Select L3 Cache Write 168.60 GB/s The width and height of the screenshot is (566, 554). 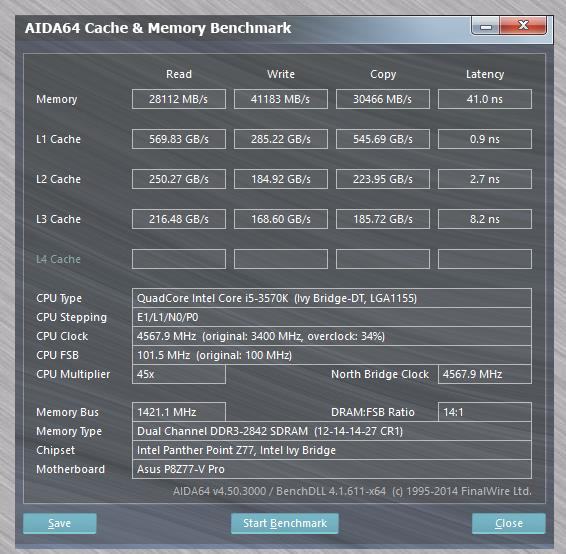point(281,219)
